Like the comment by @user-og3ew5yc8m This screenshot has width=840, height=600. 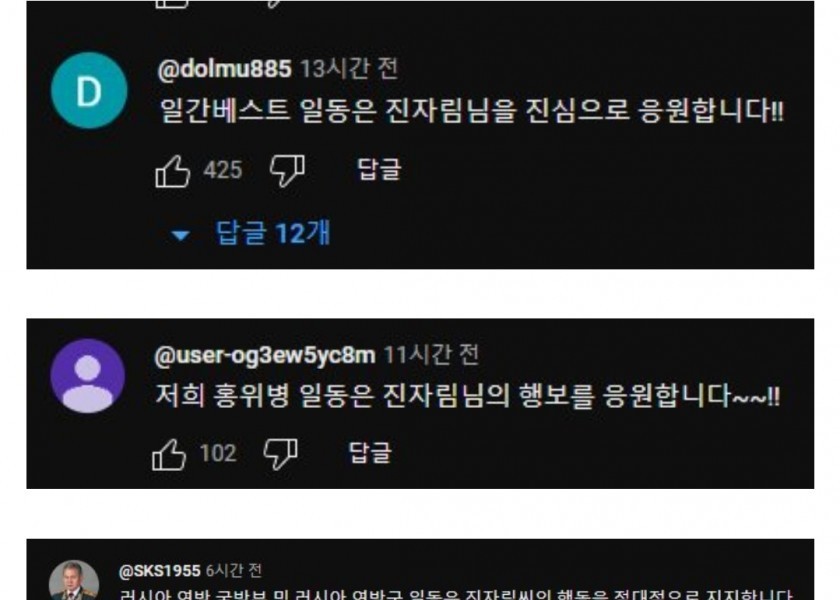tap(169, 454)
